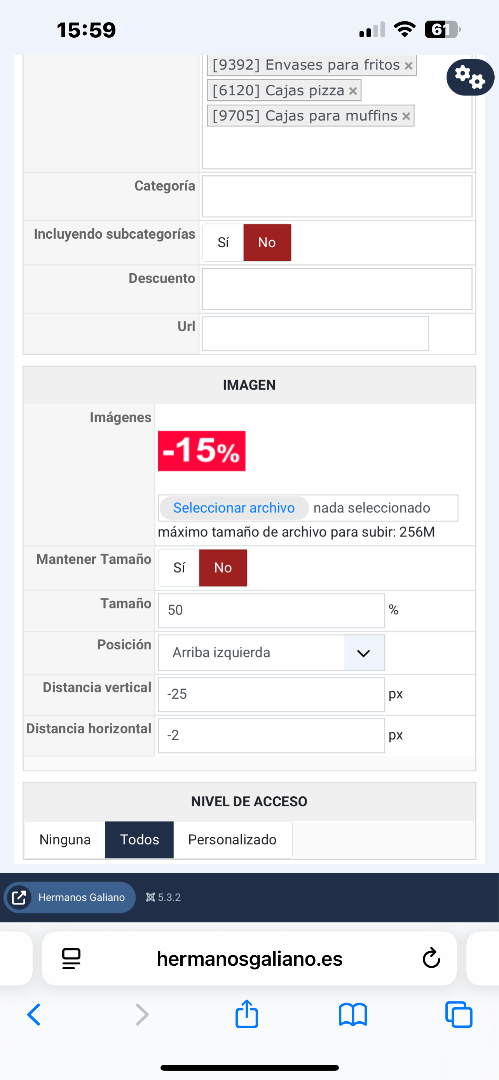Click the Descuento input field
The image size is (499, 1080).
337,289
